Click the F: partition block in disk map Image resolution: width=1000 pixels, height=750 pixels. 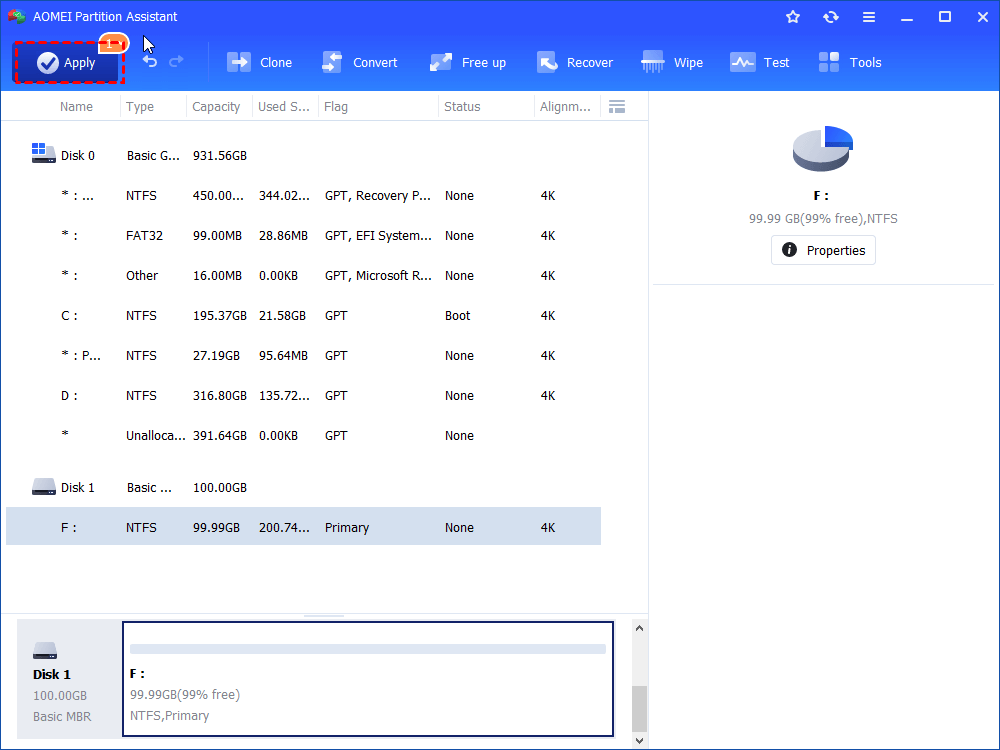(x=367, y=679)
